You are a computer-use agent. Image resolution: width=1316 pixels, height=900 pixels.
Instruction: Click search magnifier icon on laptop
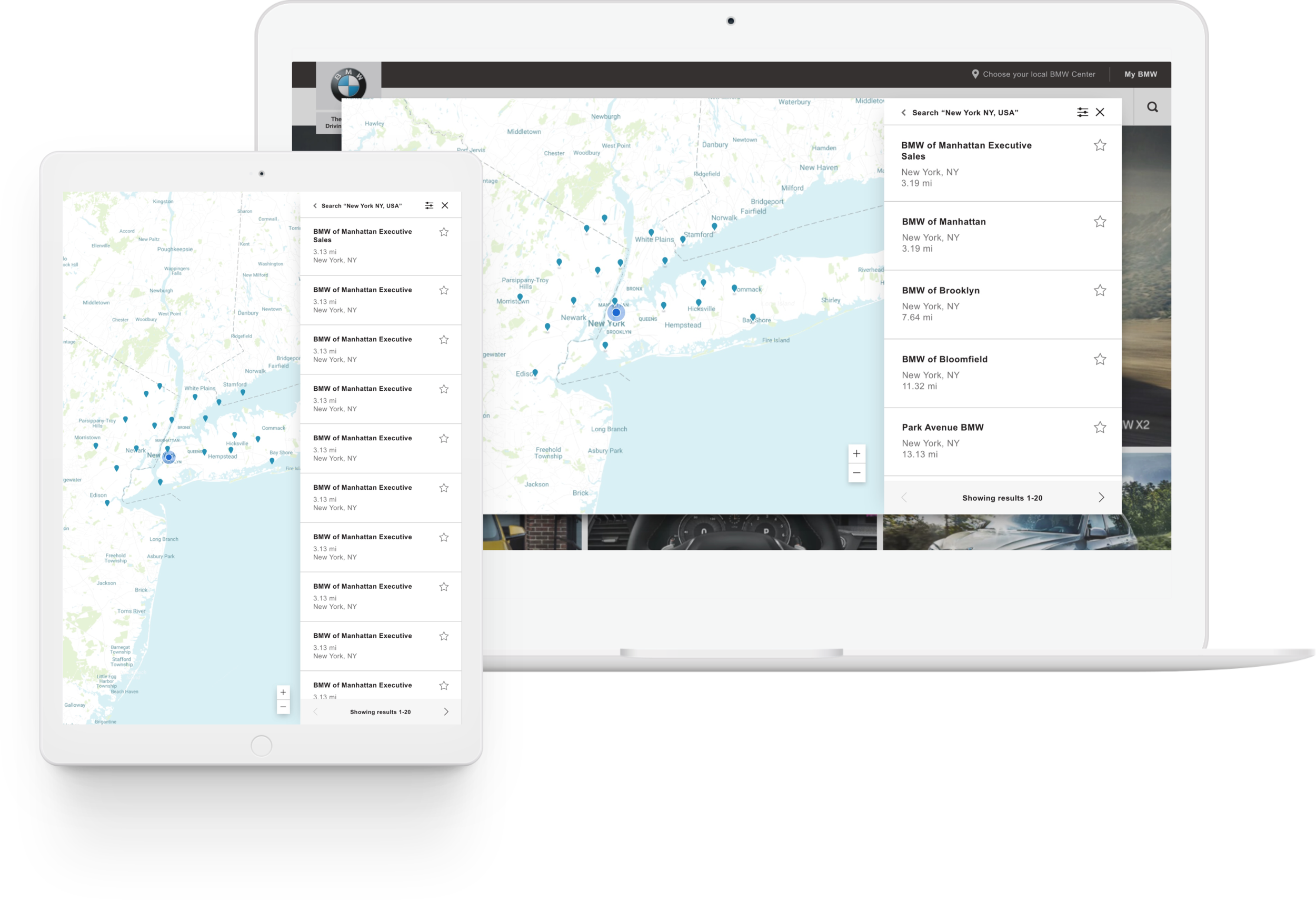(x=1152, y=107)
